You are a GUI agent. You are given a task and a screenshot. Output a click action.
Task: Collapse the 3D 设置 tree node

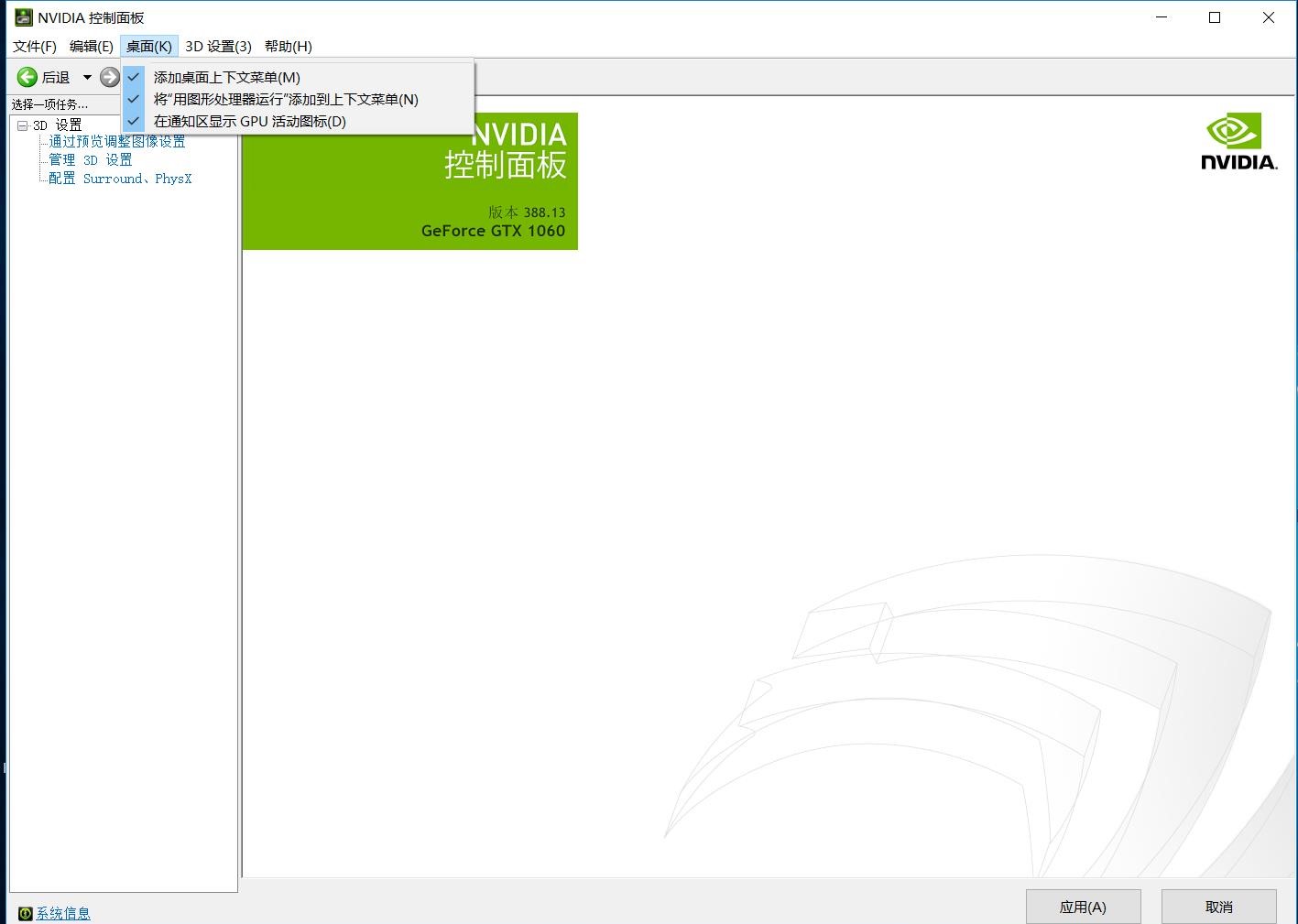[23, 125]
